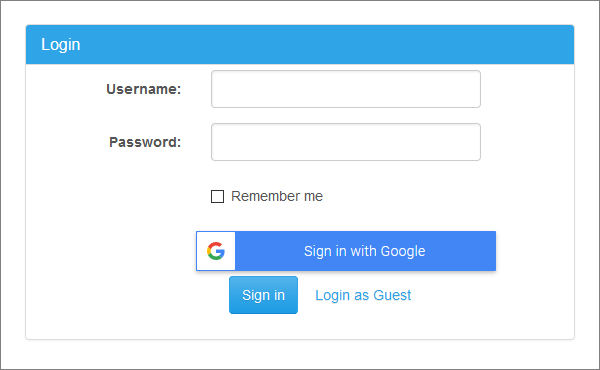Choose Google authentication via white G tile
The height and width of the screenshot is (370, 600).
(216, 251)
